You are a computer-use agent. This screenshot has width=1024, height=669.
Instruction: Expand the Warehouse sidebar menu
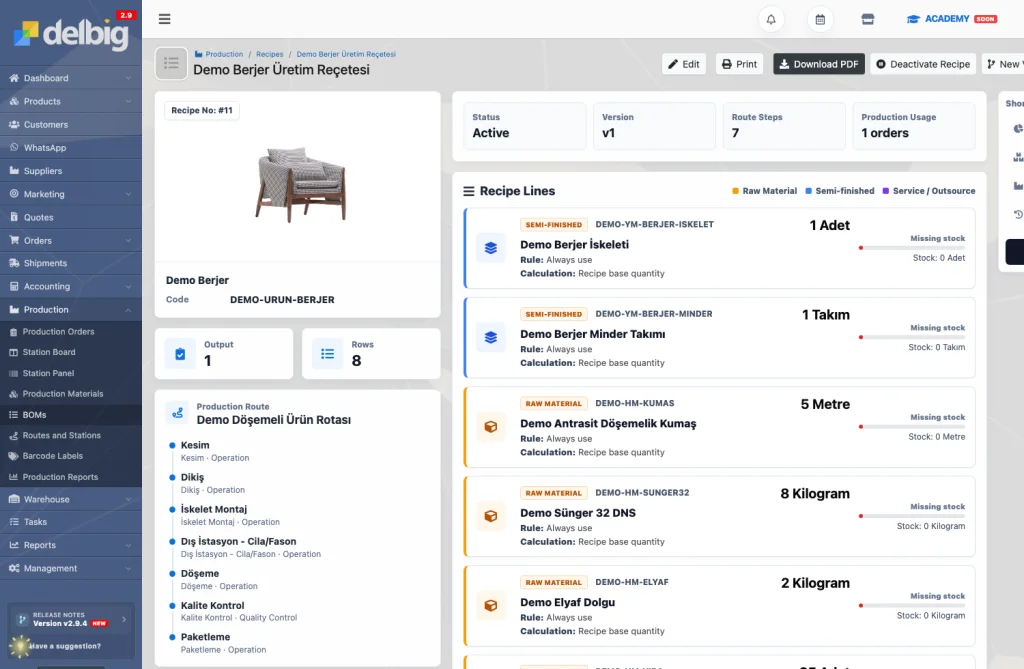(71, 499)
